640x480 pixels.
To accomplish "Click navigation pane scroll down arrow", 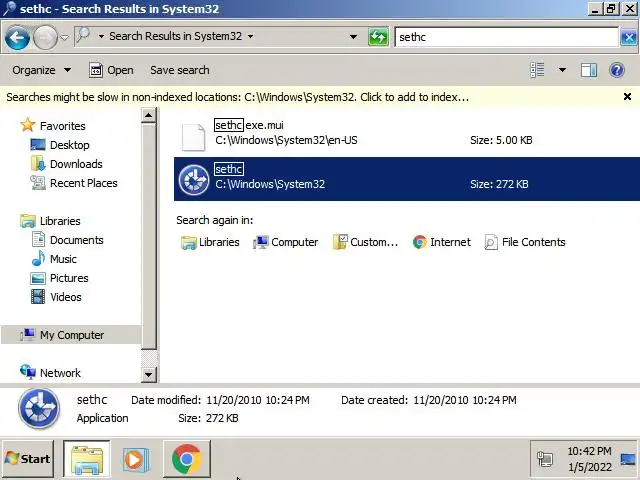I will (x=149, y=374).
